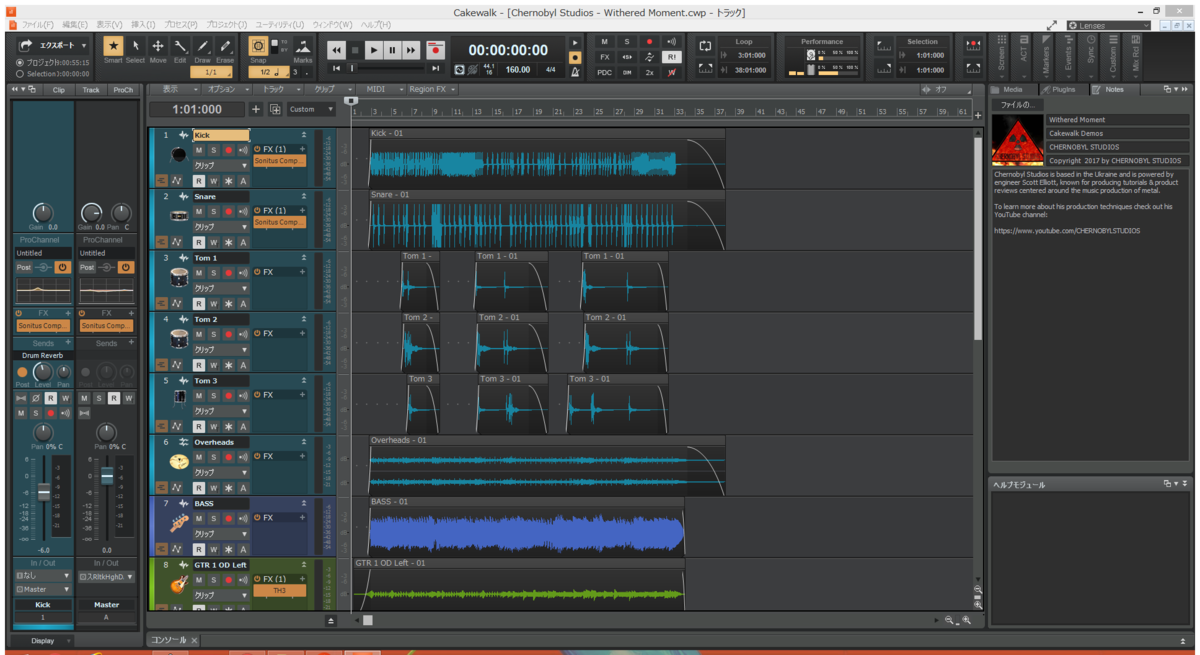Expand the Kick track clip dropdown
The height and width of the screenshot is (655, 1200).
pyautogui.click(x=220, y=165)
